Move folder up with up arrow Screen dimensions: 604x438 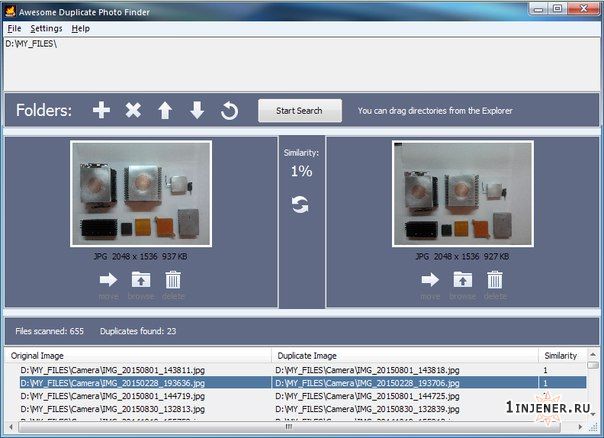(165, 111)
